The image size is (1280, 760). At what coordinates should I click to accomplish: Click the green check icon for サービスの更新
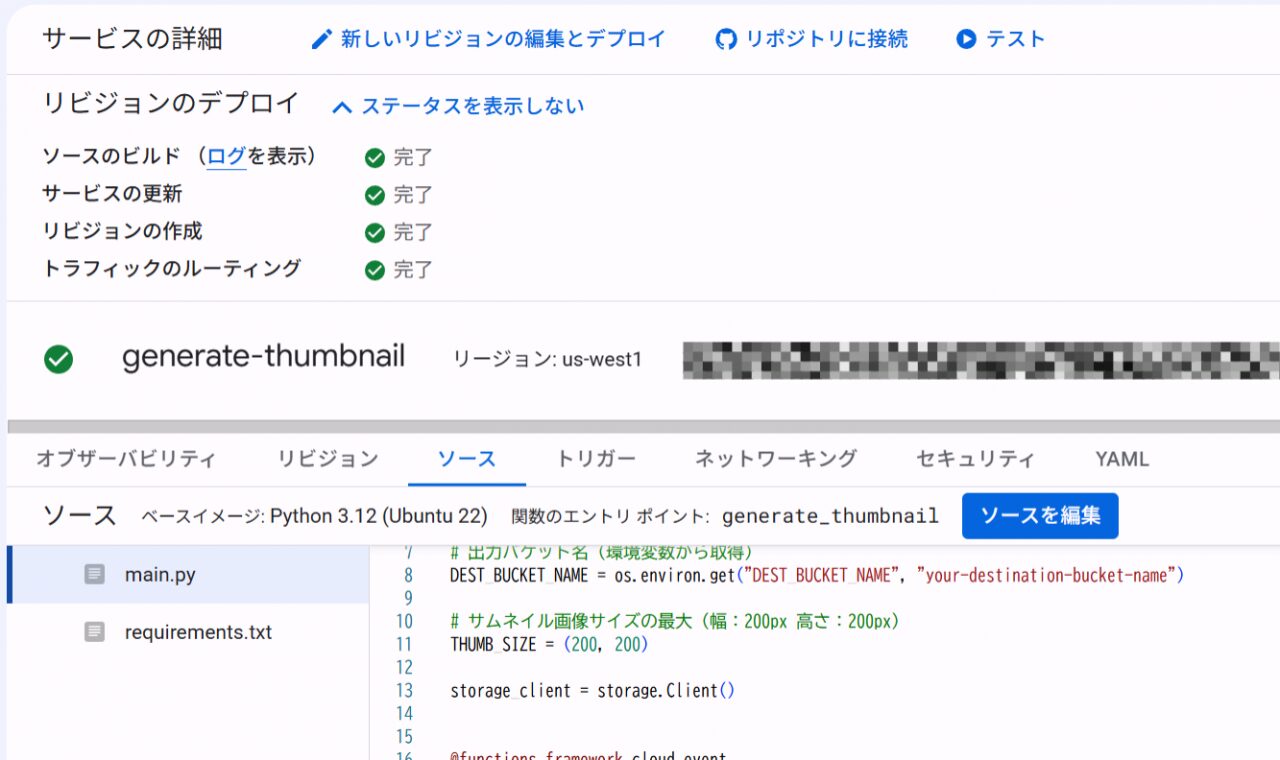[375, 195]
